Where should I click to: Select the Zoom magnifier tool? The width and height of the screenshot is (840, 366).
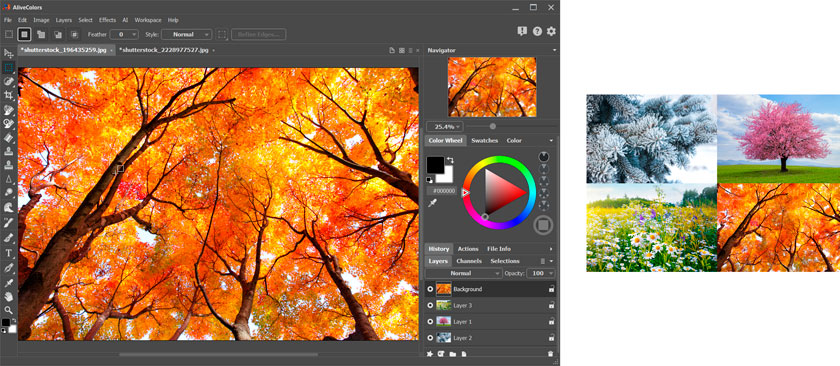tap(9, 310)
